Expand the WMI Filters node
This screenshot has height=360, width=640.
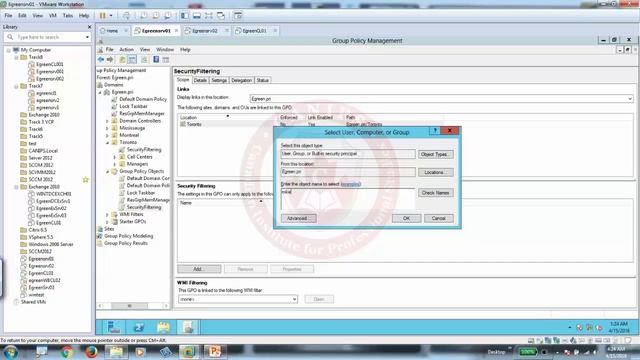107,215
